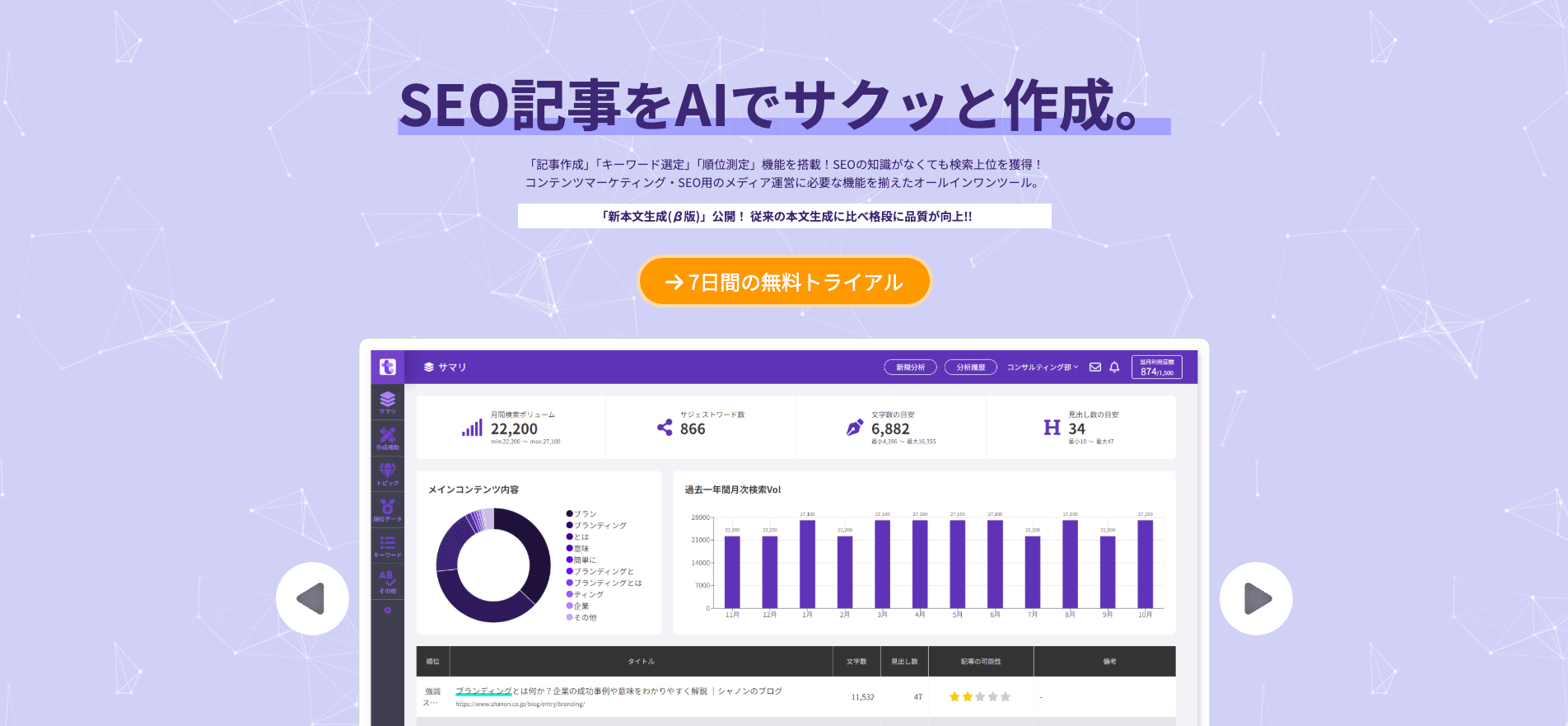Screen dimensions: 1568x726
Task: Open the 分析履歴 button
Action: [970, 368]
